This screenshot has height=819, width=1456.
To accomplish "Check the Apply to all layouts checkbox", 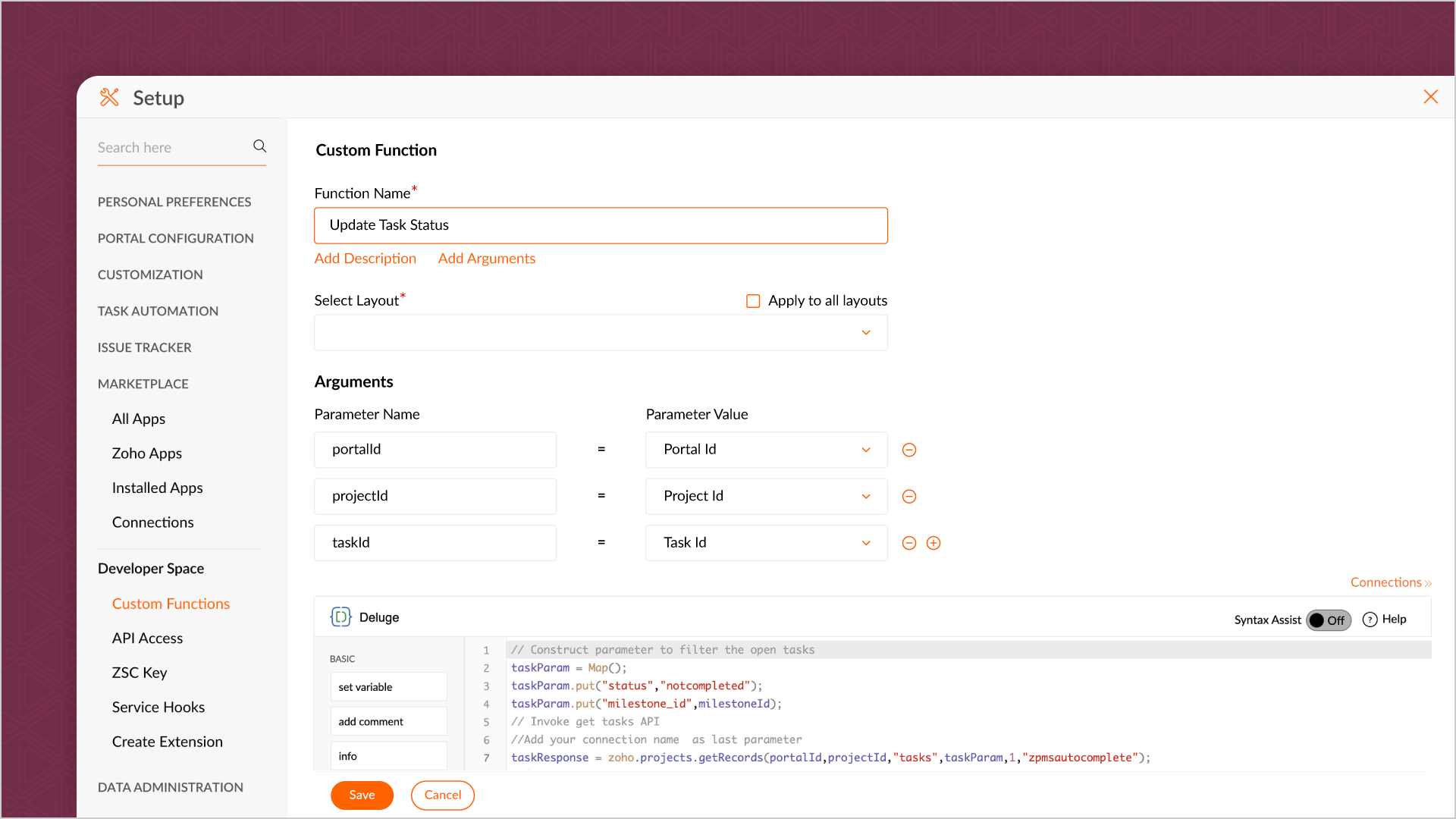I will (753, 301).
